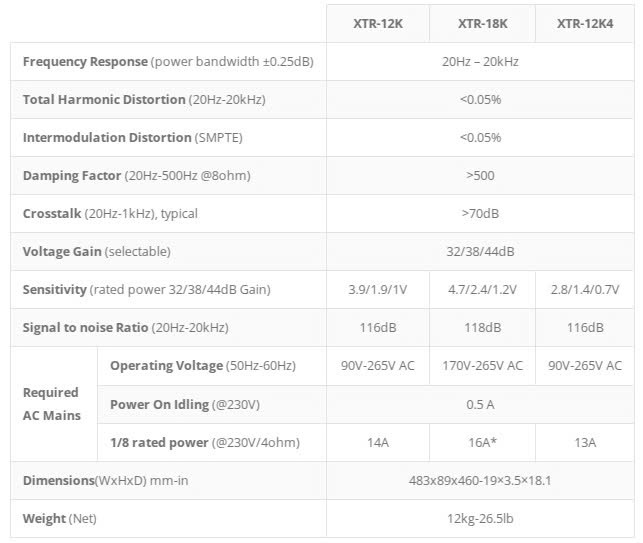Select the 170V-265V AC voltage cell
The image size is (643, 543).
[482, 366]
